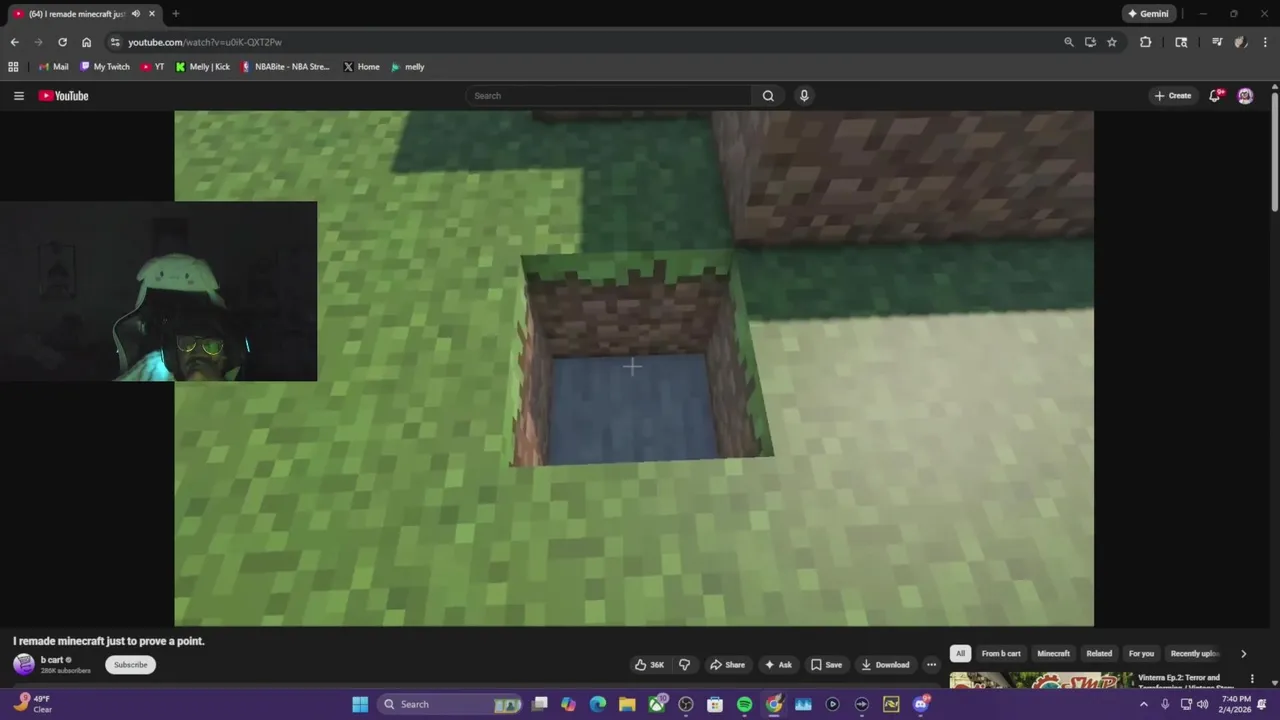Open YT bookmark

pos(152,67)
